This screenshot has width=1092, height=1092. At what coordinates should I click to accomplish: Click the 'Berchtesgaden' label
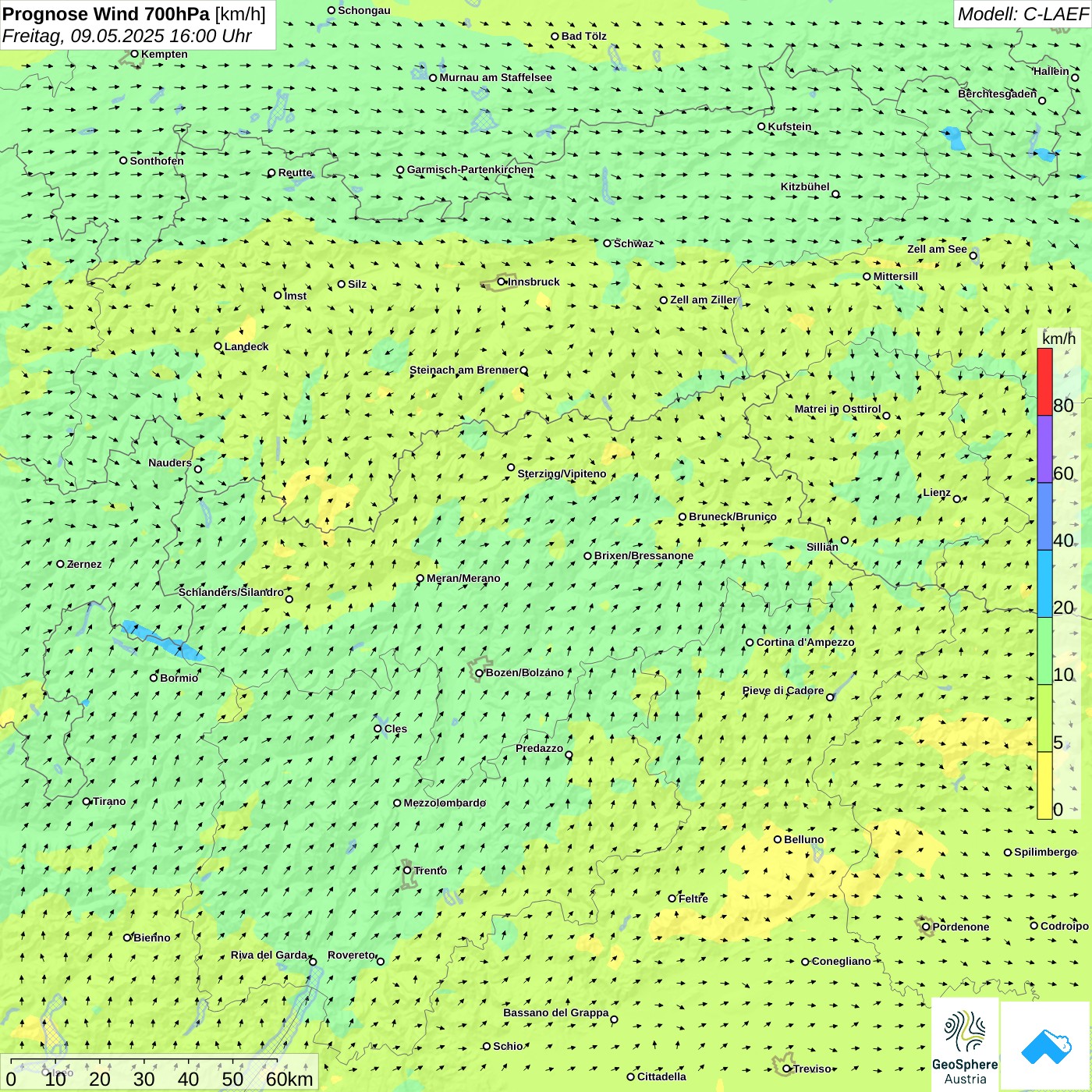tap(997, 94)
